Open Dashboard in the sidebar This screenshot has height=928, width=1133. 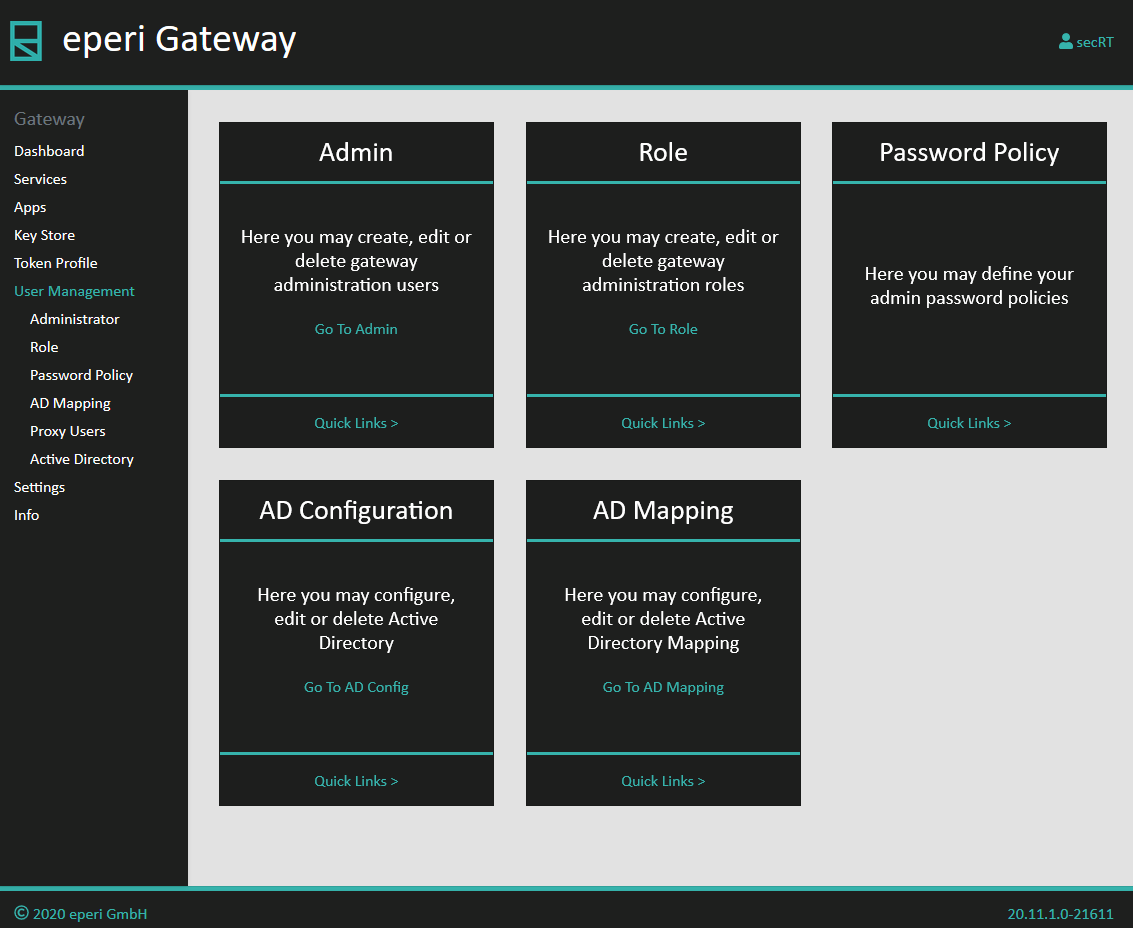tap(49, 151)
